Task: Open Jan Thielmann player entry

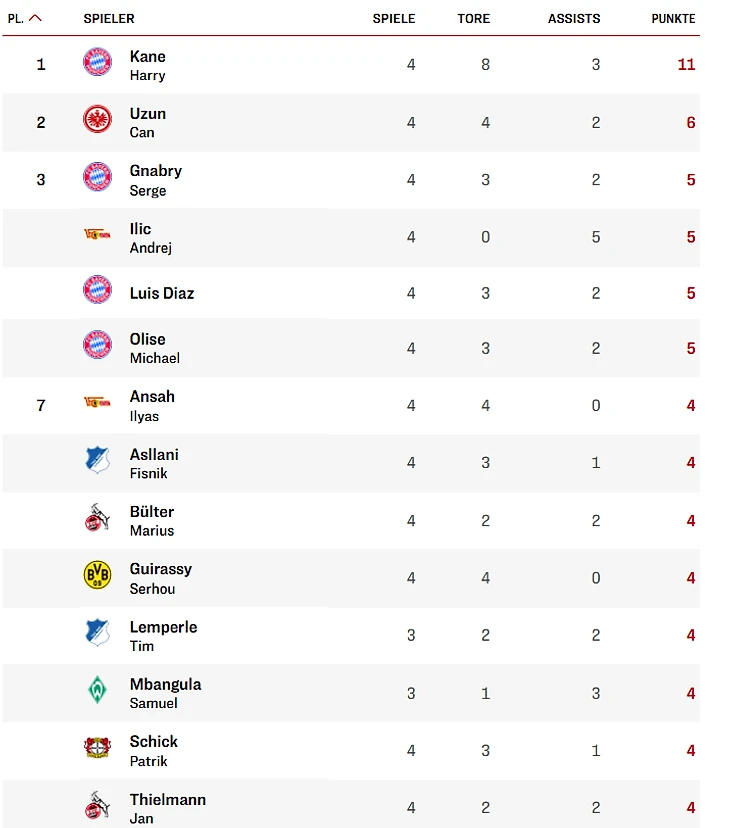Action: click(x=168, y=808)
